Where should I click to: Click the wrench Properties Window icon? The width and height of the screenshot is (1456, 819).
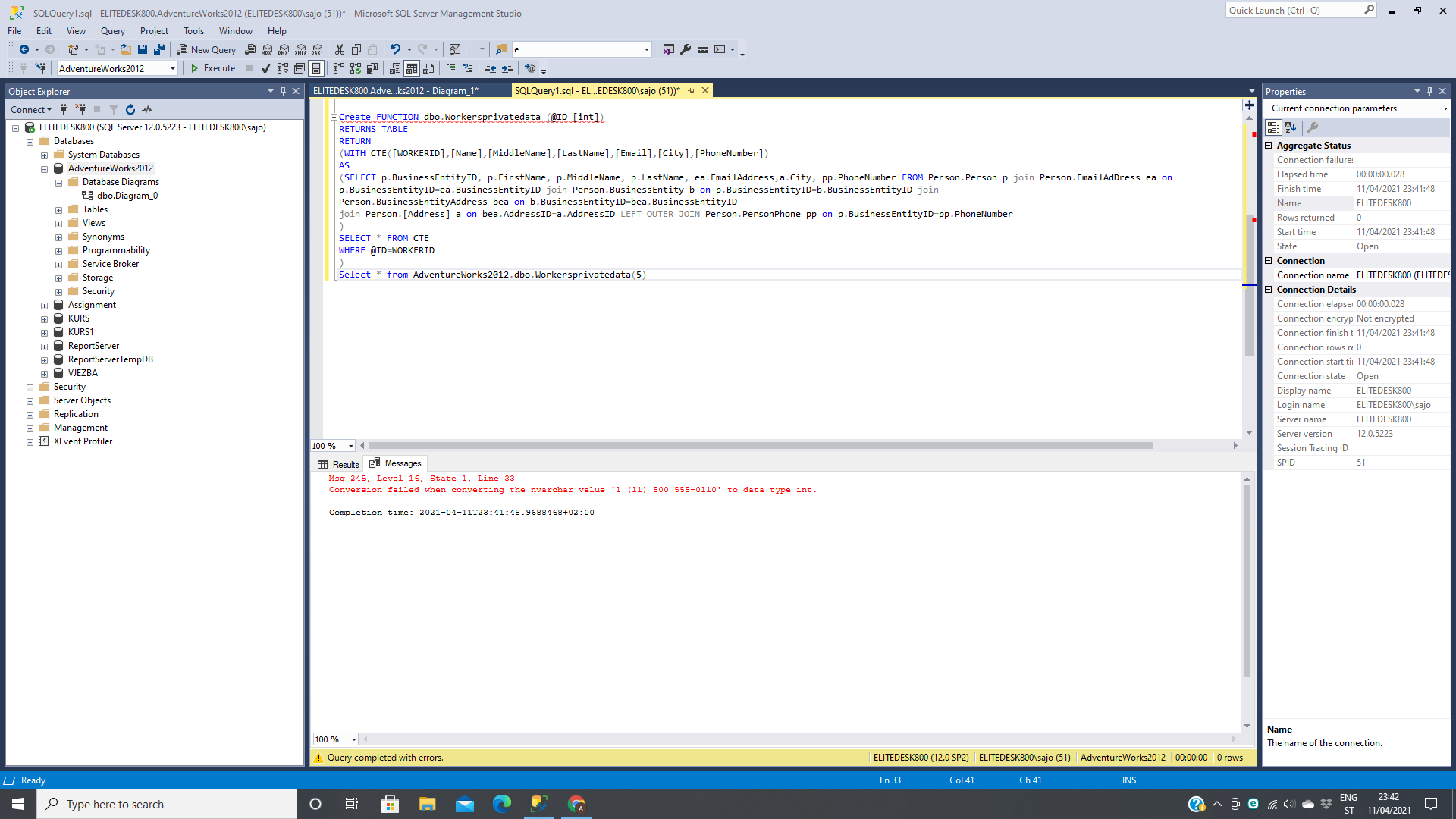pyautogui.click(x=686, y=49)
